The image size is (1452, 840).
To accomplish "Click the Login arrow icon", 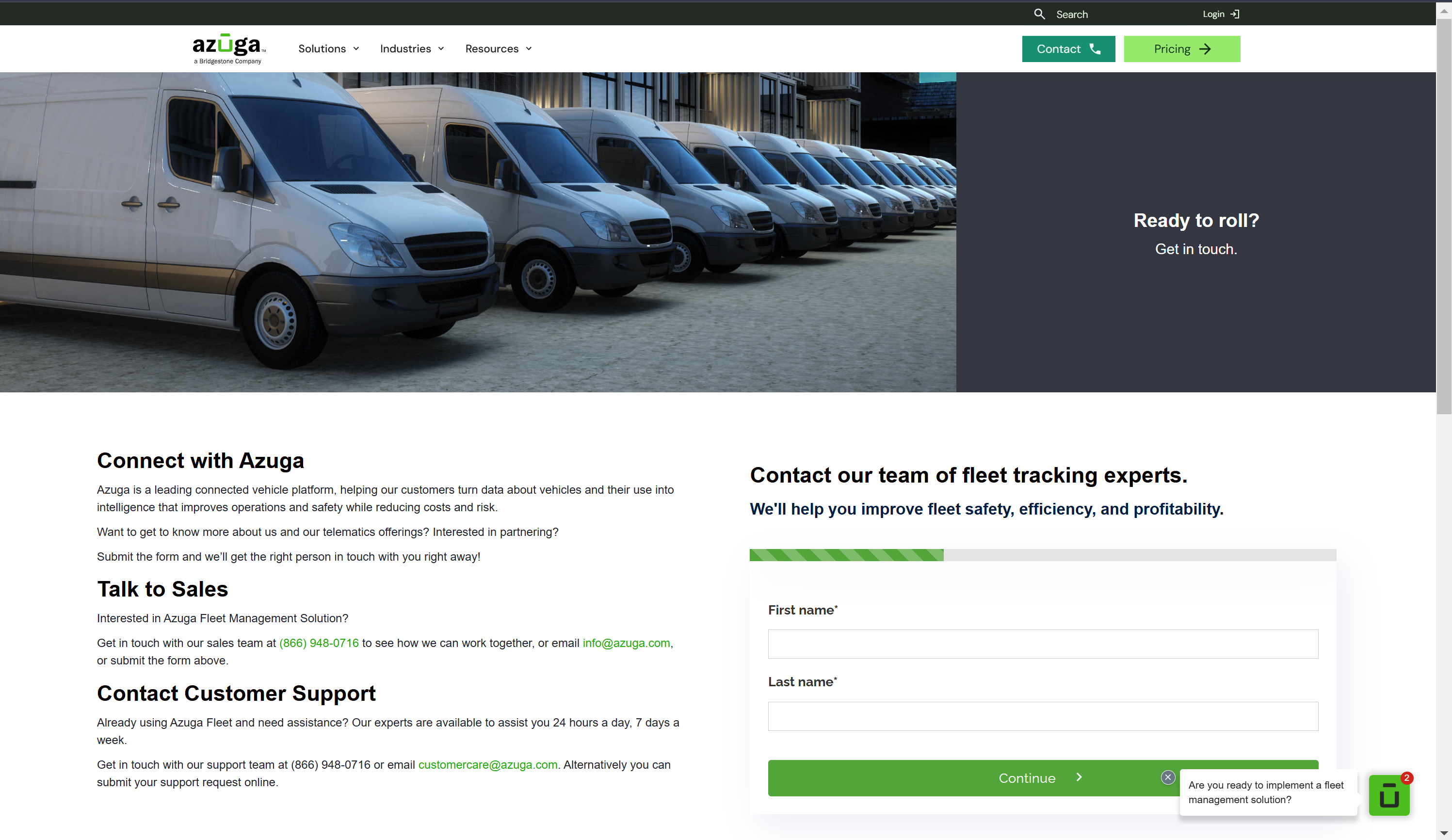I will click(1234, 15).
